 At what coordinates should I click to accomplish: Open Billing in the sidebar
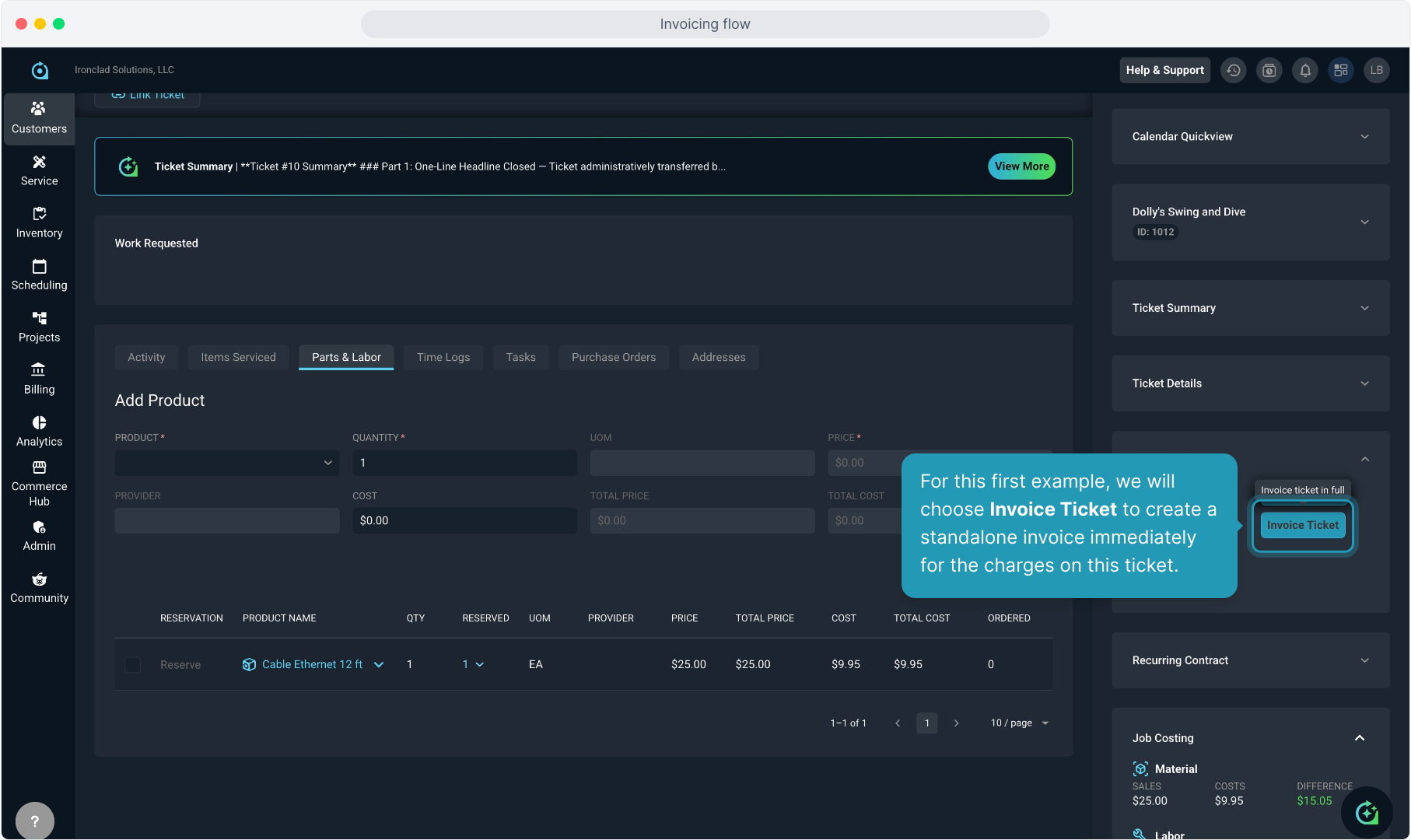[x=39, y=379]
